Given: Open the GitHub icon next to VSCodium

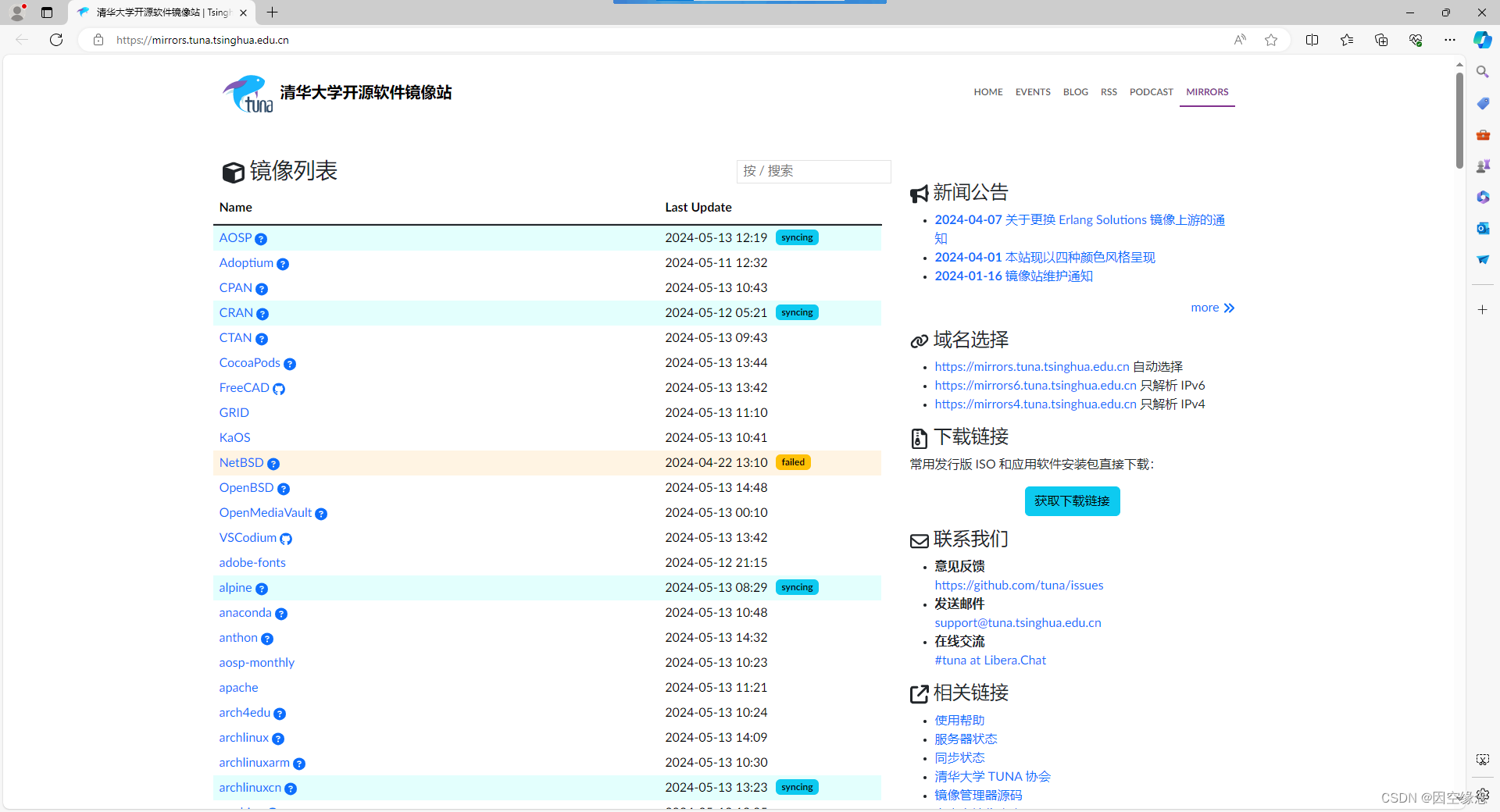Looking at the screenshot, I should (x=286, y=539).
